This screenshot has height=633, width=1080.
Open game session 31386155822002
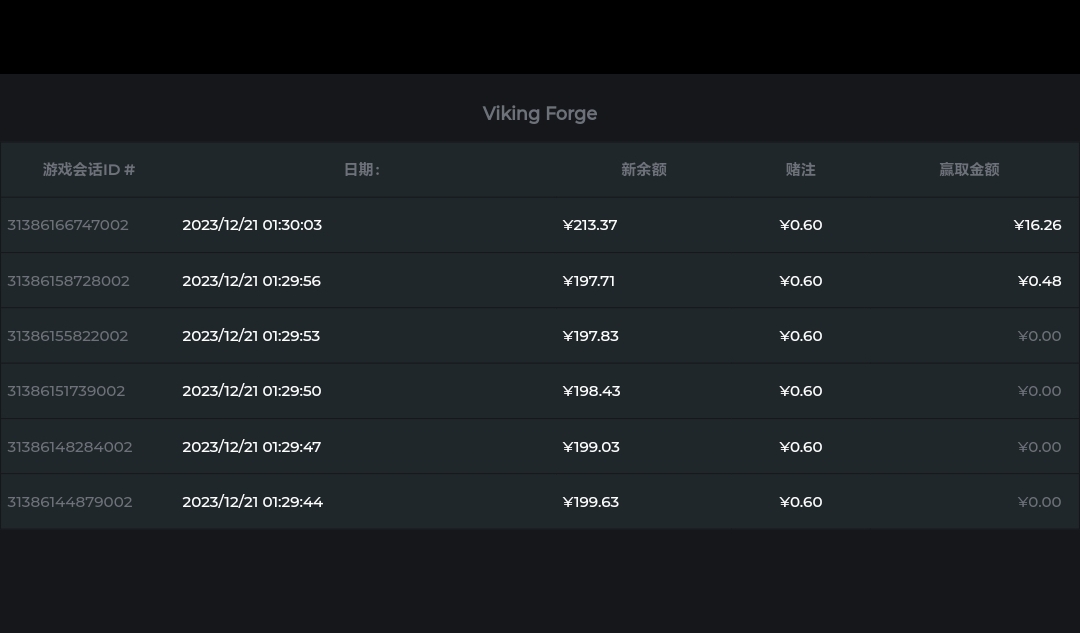(68, 336)
